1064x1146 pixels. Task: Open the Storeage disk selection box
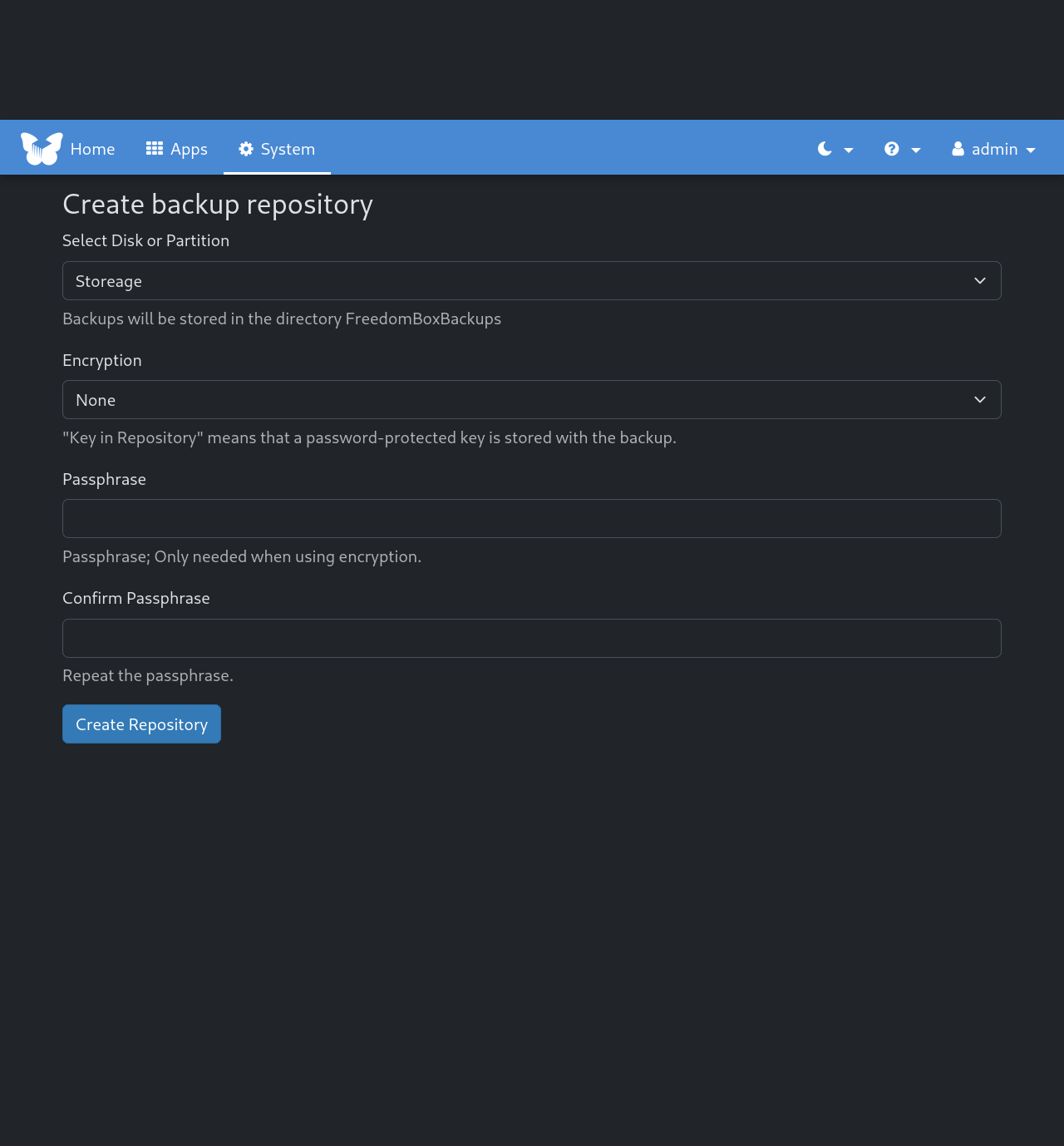(515, 281)
